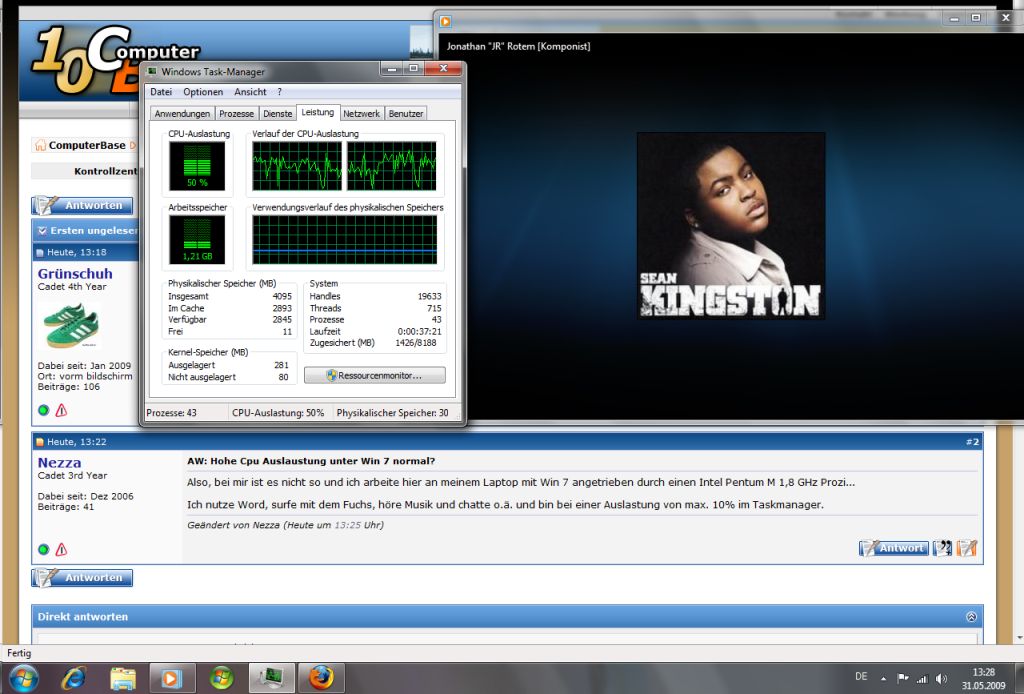Click the browser scrollbar down arrow
Image resolution: width=1024 pixels, height=694 pixels.
(x=1019, y=638)
